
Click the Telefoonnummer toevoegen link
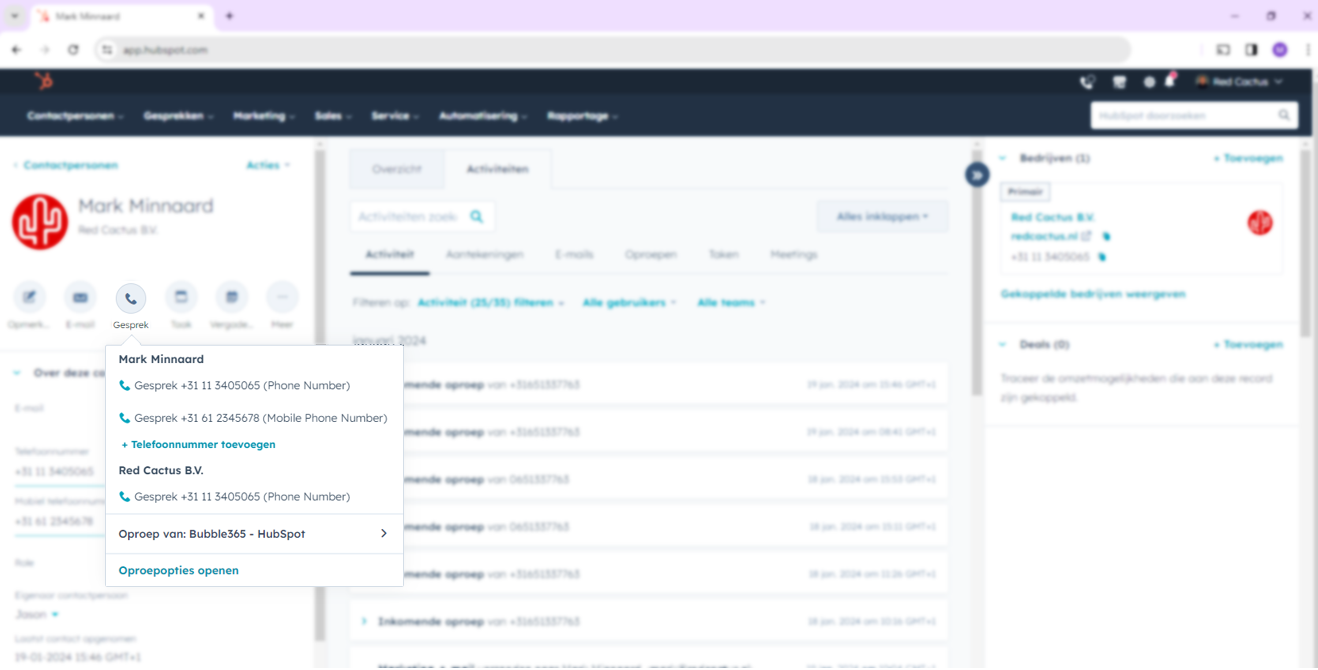pyautogui.click(x=198, y=445)
